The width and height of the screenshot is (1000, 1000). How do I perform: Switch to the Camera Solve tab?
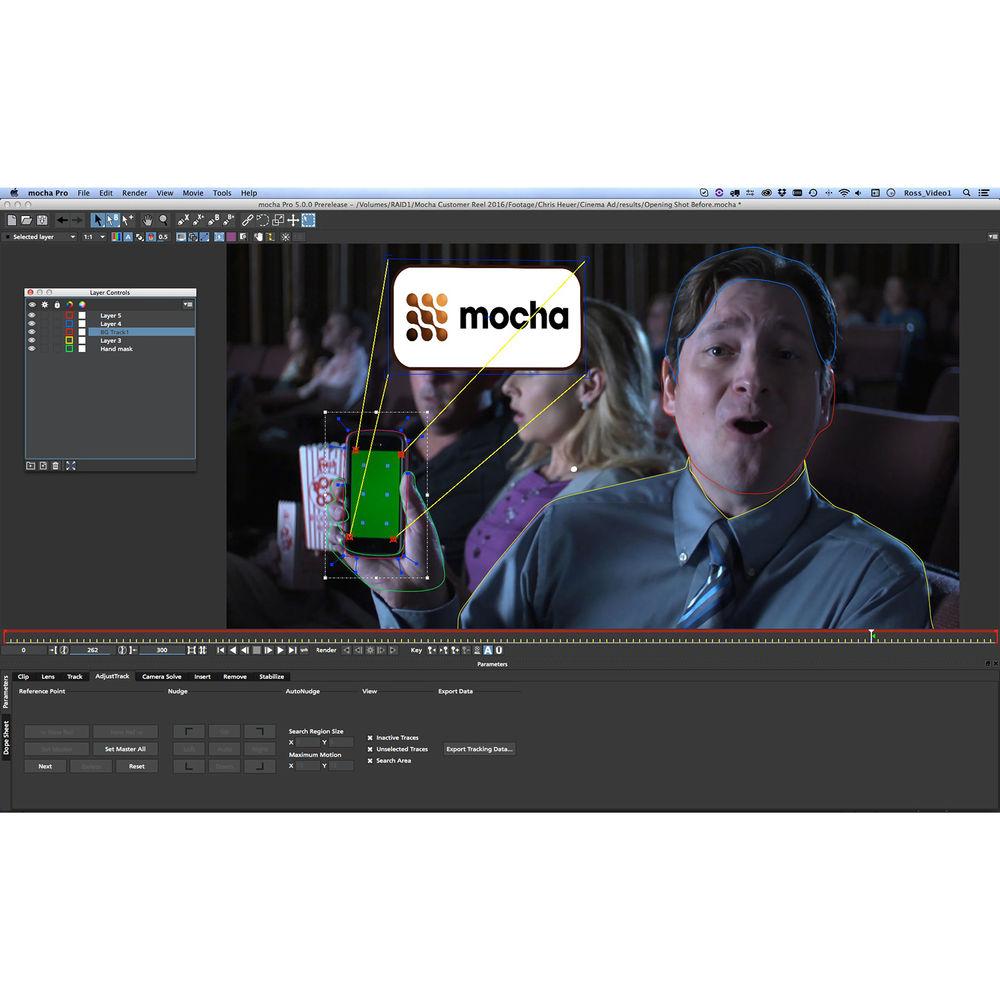click(162, 676)
